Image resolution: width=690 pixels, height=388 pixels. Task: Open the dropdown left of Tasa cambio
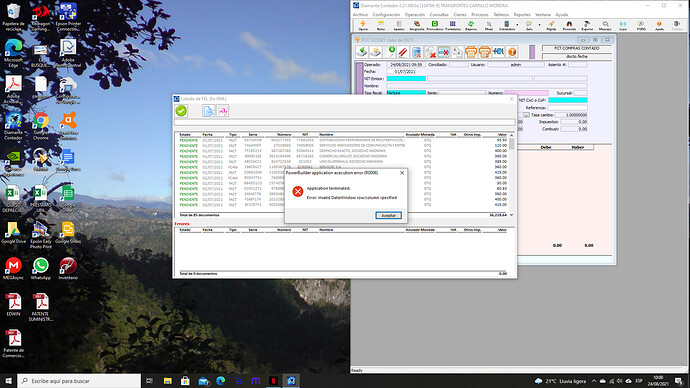pyautogui.click(x=526, y=115)
